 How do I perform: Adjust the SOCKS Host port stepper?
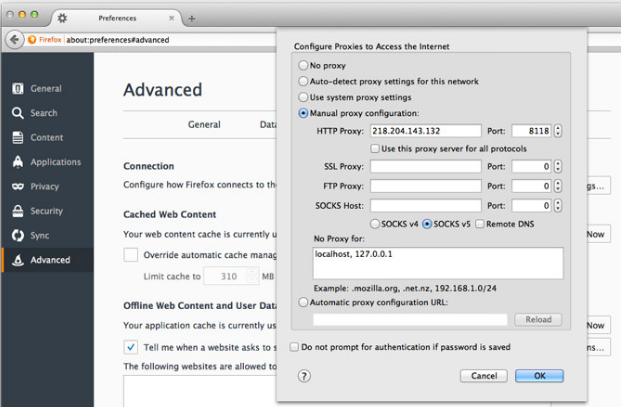[558, 205]
